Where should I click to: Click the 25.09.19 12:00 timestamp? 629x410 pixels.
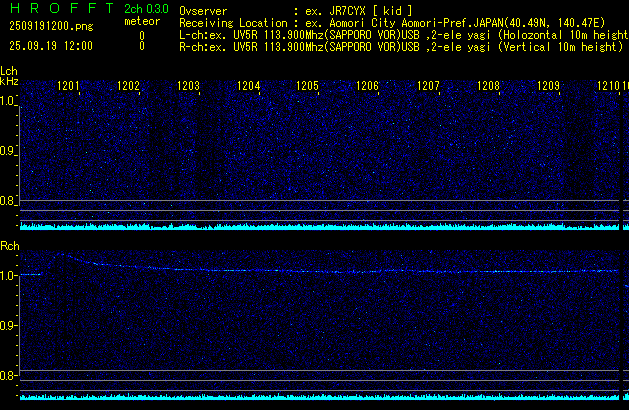(x=50, y=46)
